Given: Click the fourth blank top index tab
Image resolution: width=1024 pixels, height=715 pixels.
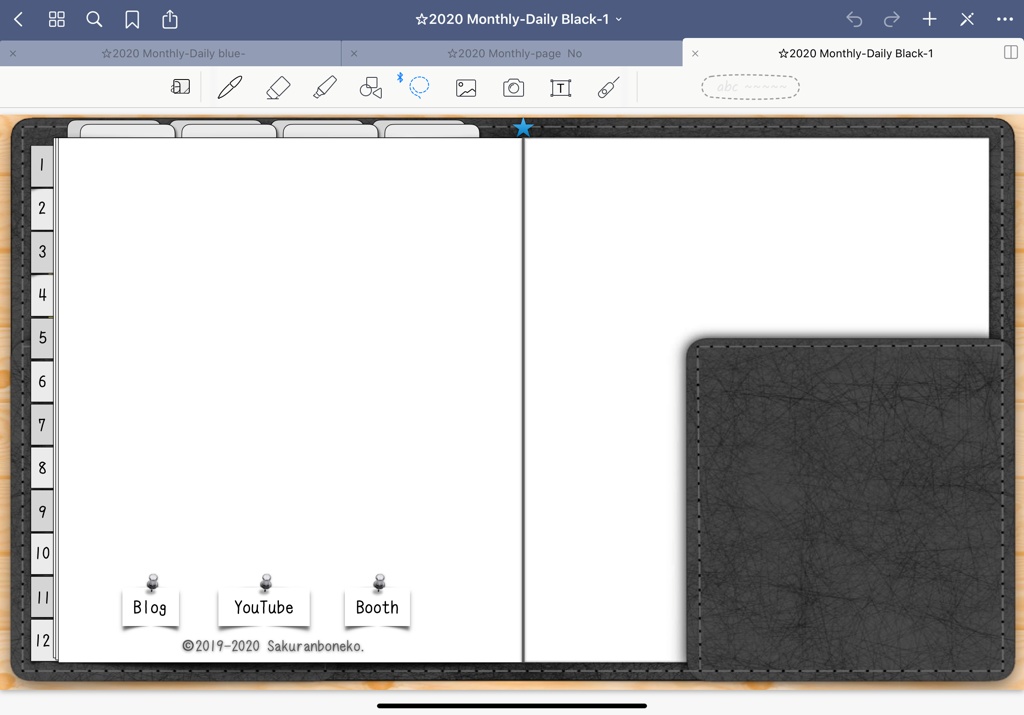Looking at the screenshot, I should (431, 129).
